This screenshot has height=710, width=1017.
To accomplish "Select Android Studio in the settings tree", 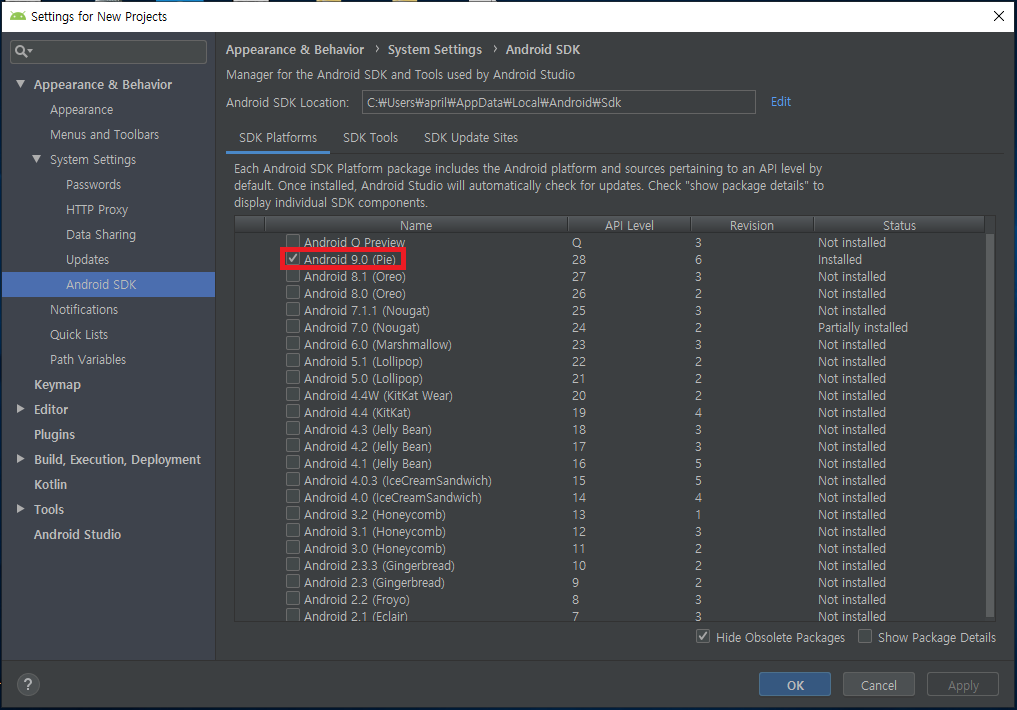I will pos(77,534).
